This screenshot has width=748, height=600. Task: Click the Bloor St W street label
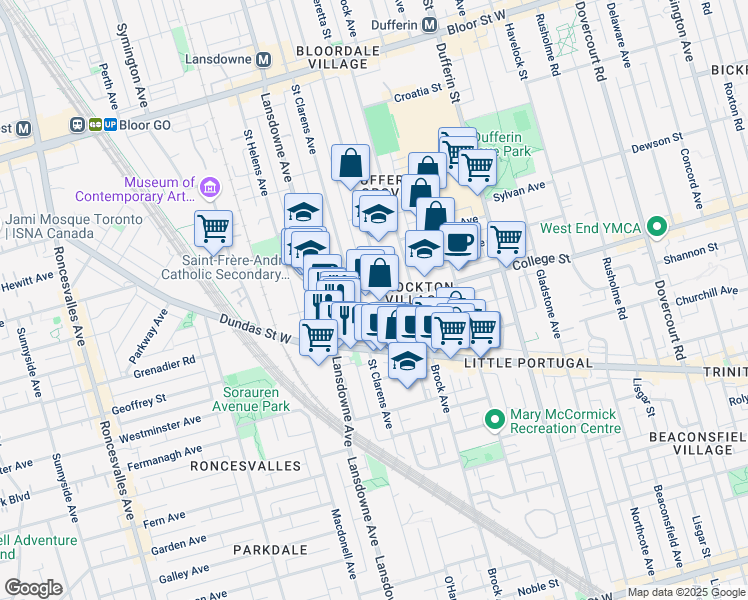tap(476, 22)
